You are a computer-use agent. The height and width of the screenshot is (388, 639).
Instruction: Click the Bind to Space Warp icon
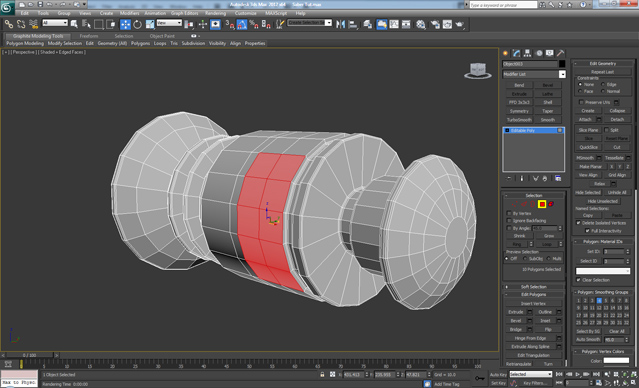pos(33,24)
